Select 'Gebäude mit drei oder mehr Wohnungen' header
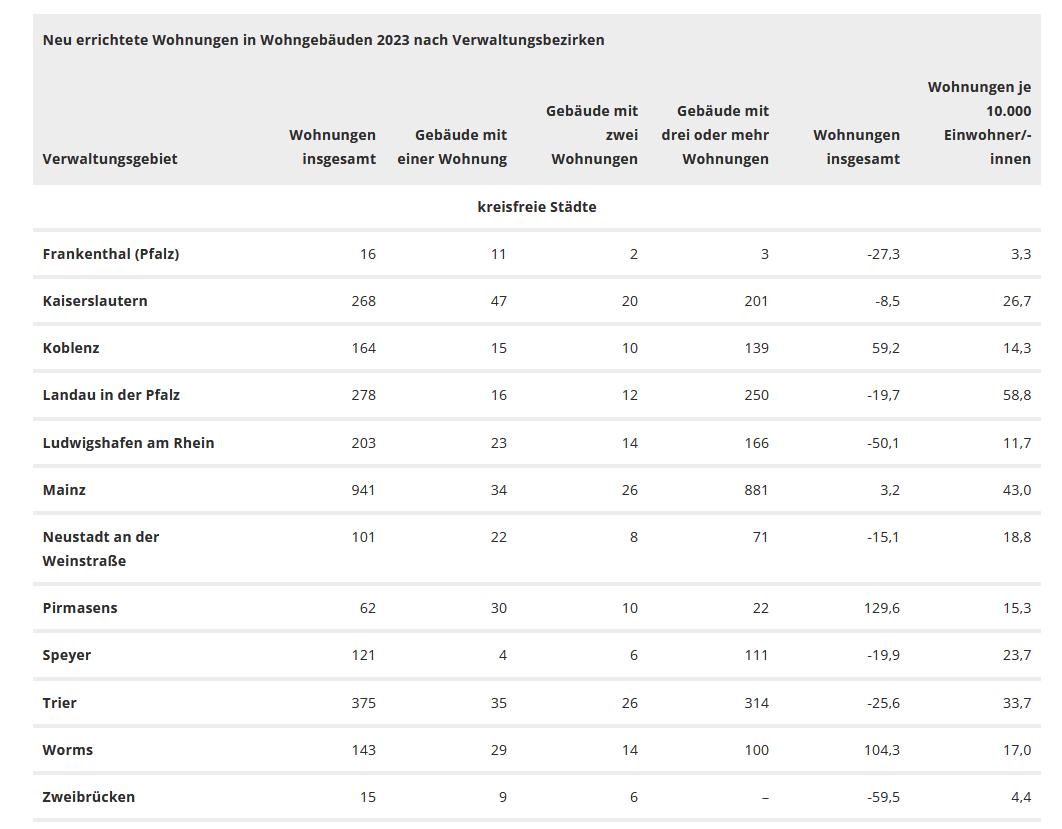 point(716,135)
